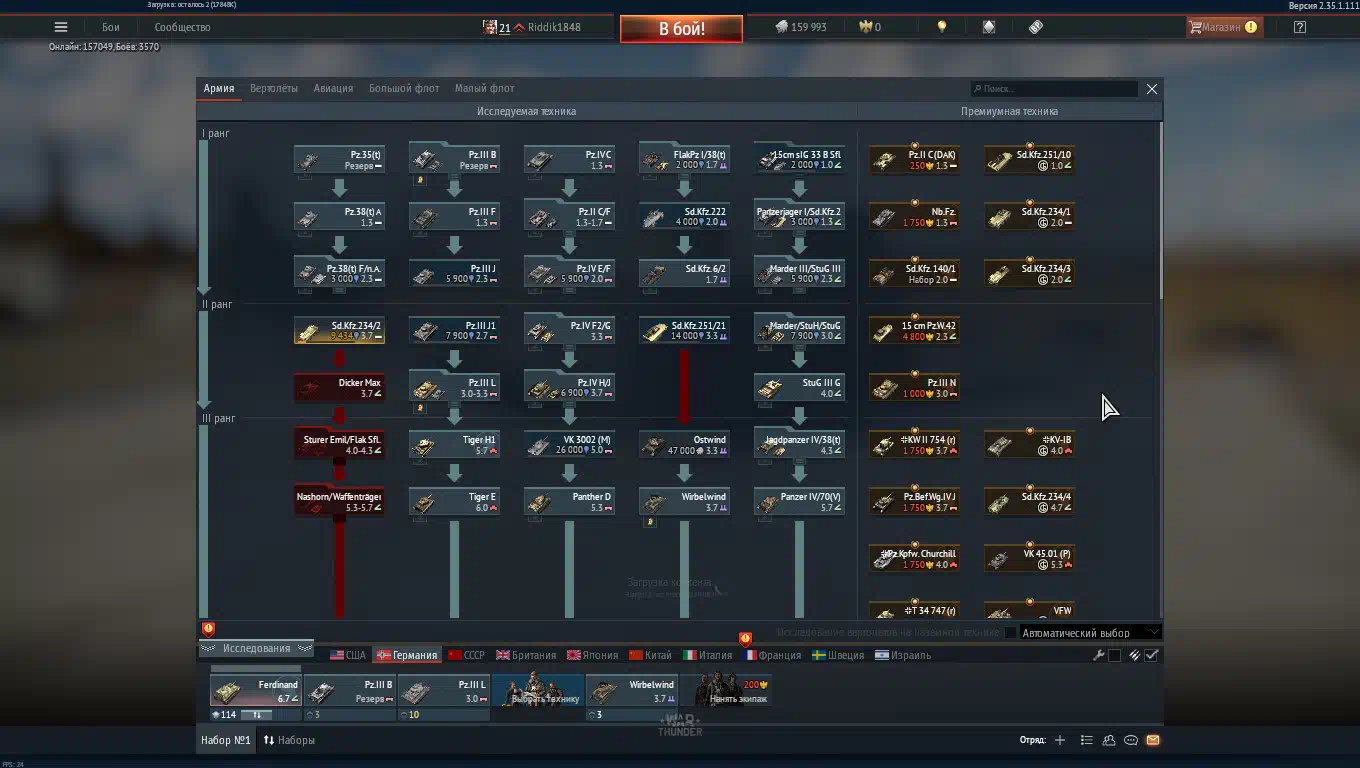Screen dimensions: 1360x768
Task: Select the StuG III G vehicle card
Action: (800, 388)
